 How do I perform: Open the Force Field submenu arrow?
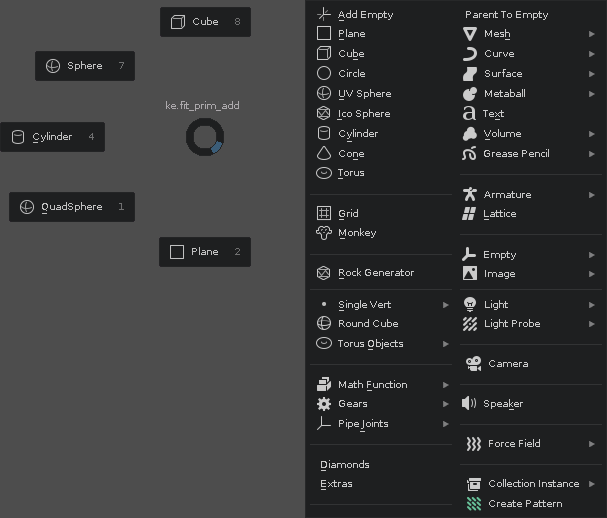[592, 444]
